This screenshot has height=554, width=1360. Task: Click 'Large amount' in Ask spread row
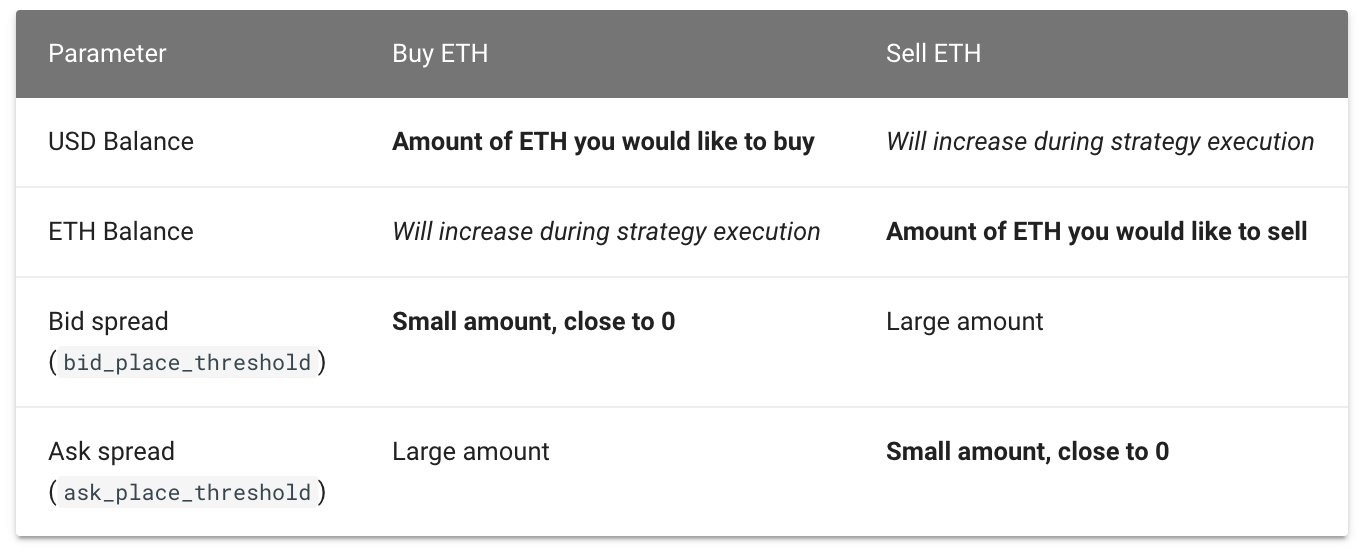pyautogui.click(x=470, y=452)
